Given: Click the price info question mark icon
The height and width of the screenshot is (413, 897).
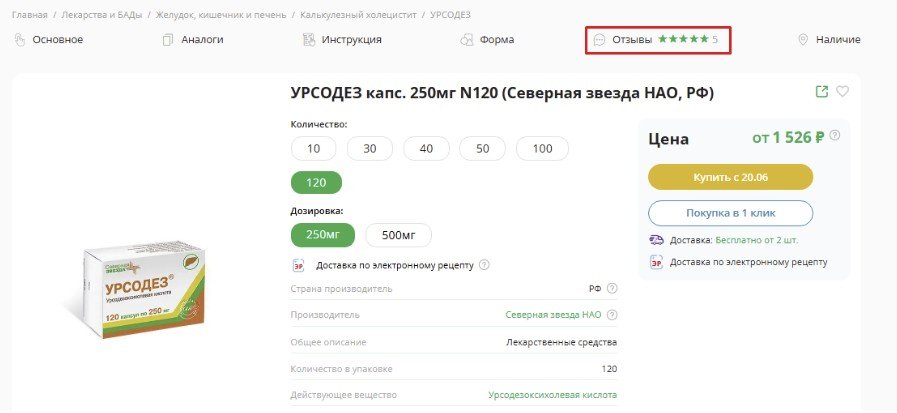Looking at the screenshot, I should pyautogui.click(x=834, y=137).
